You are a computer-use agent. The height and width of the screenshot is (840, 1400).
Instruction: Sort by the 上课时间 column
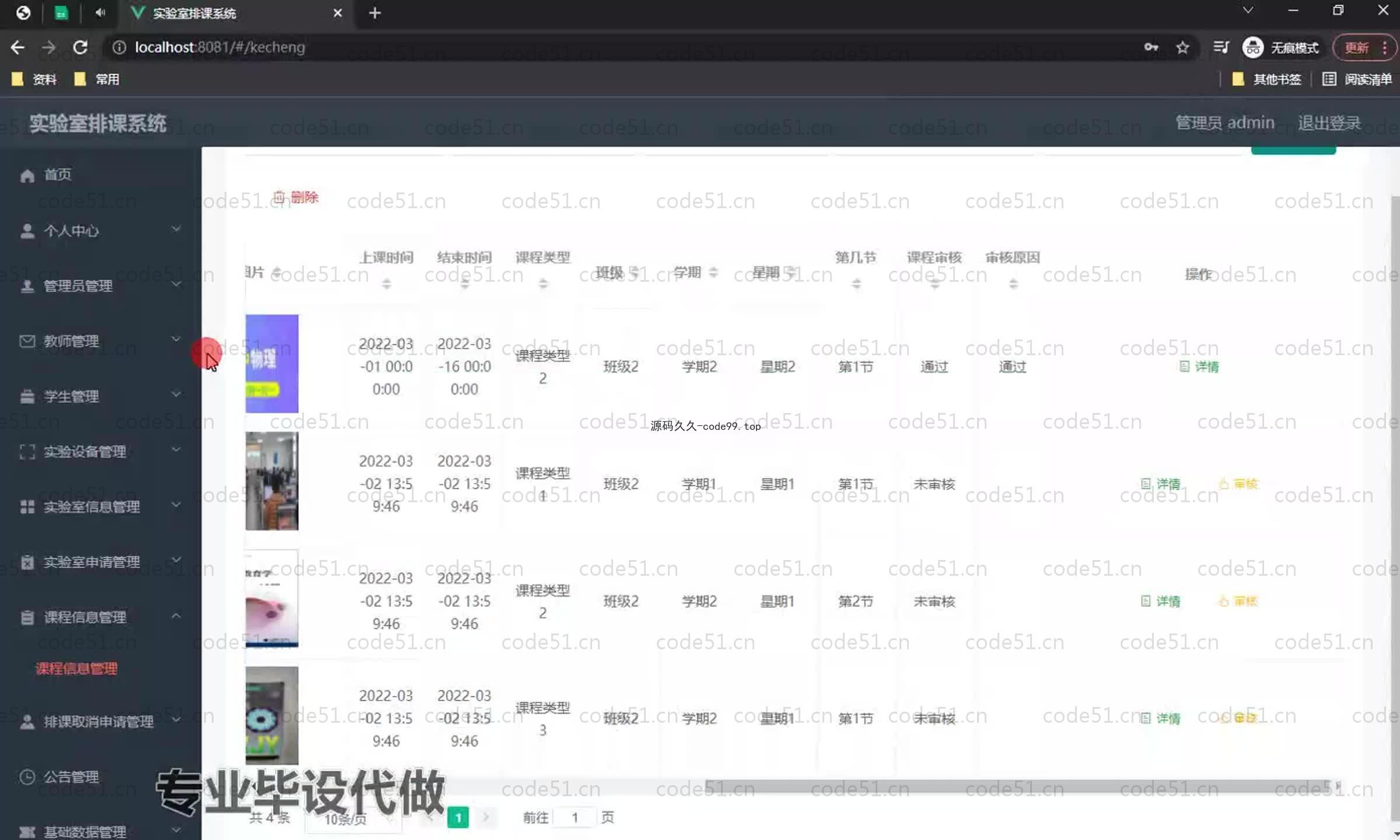[x=386, y=283]
